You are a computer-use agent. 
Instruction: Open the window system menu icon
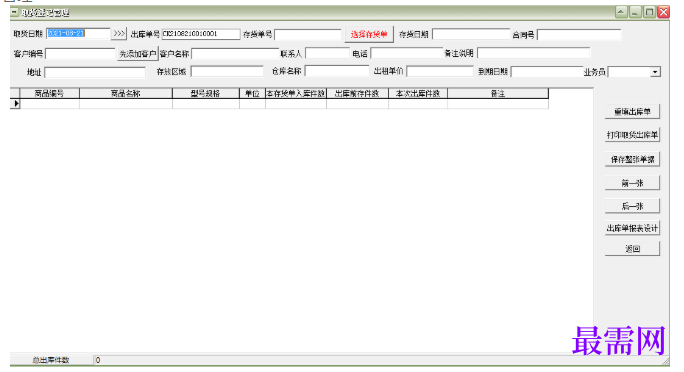pyautogui.click(x=14, y=12)
